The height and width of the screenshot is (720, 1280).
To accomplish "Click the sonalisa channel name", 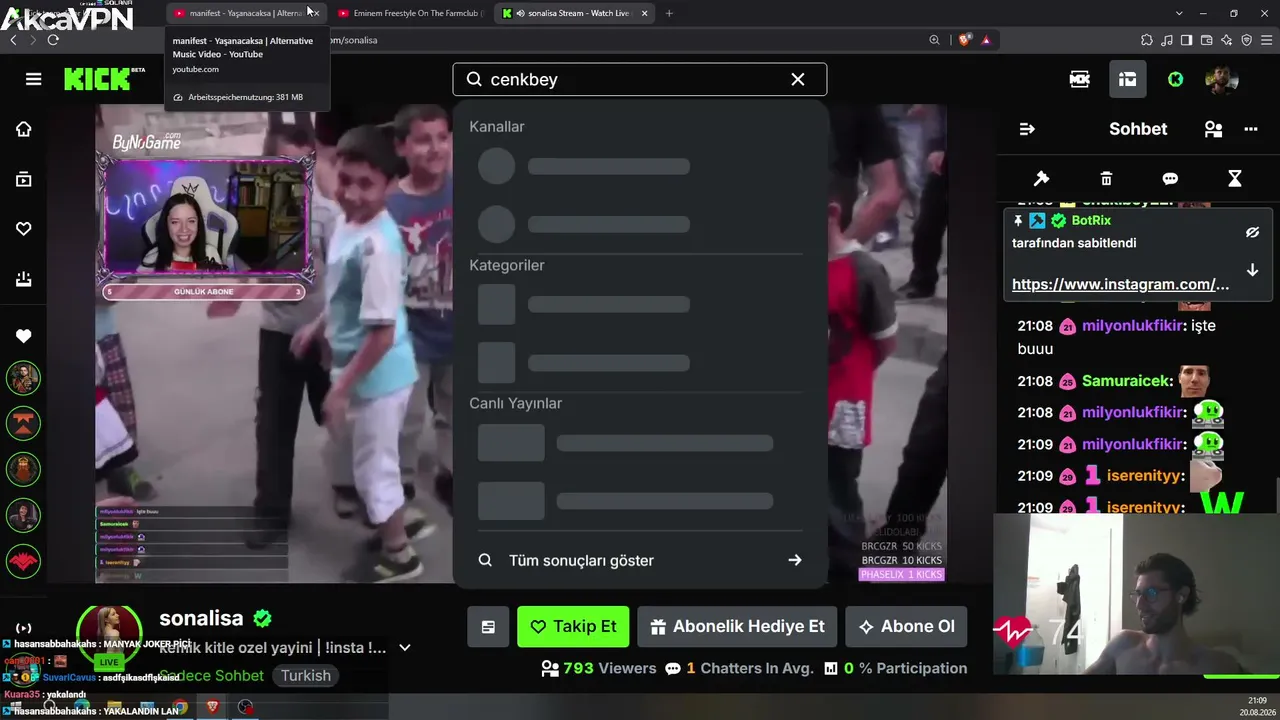I will [x=201, y=619].
